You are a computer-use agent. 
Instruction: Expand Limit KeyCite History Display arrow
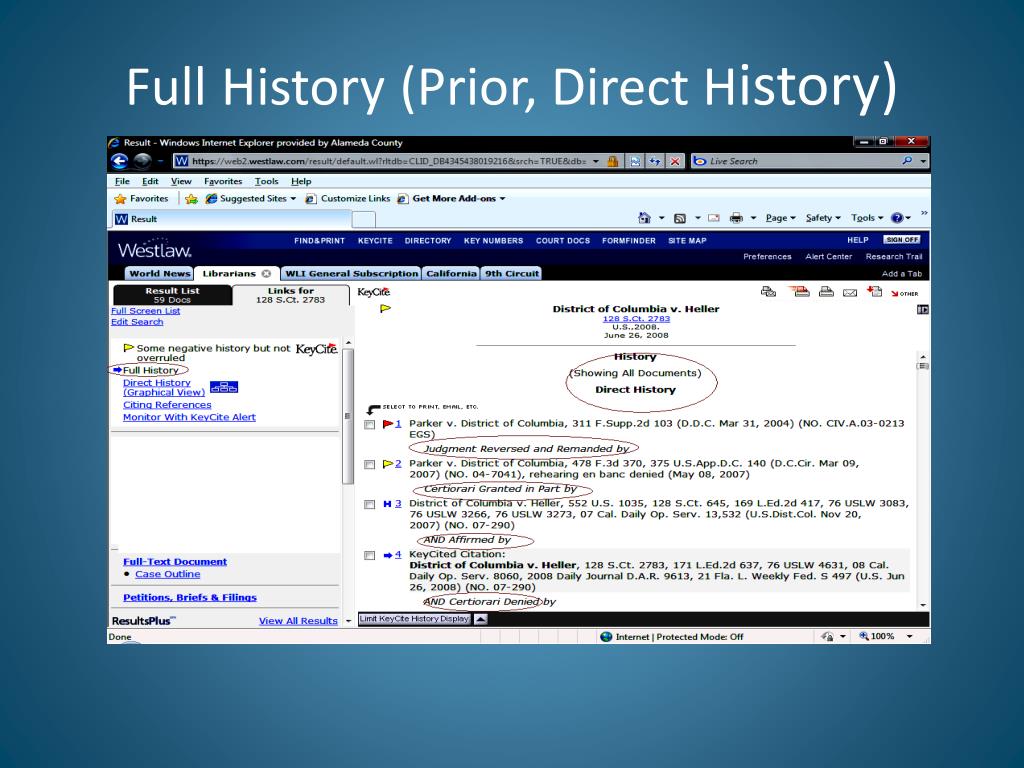point(481,619)
